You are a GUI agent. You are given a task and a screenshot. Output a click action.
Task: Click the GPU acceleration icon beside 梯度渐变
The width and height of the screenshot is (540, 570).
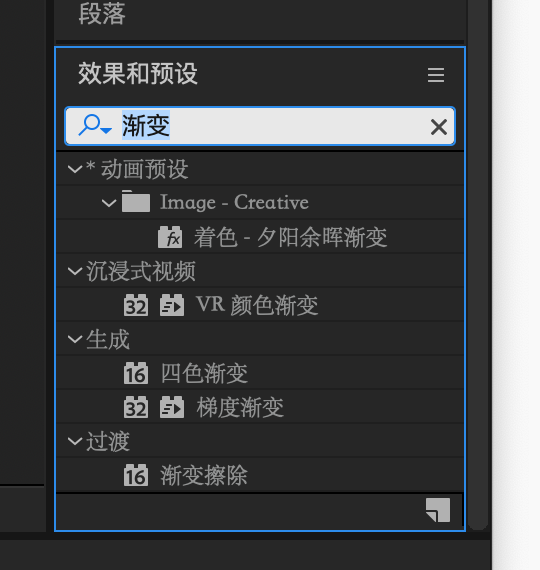(172, 407)
